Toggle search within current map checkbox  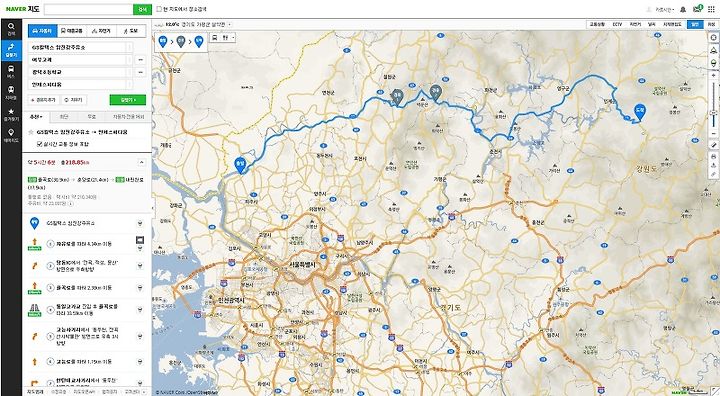point(159,9)
